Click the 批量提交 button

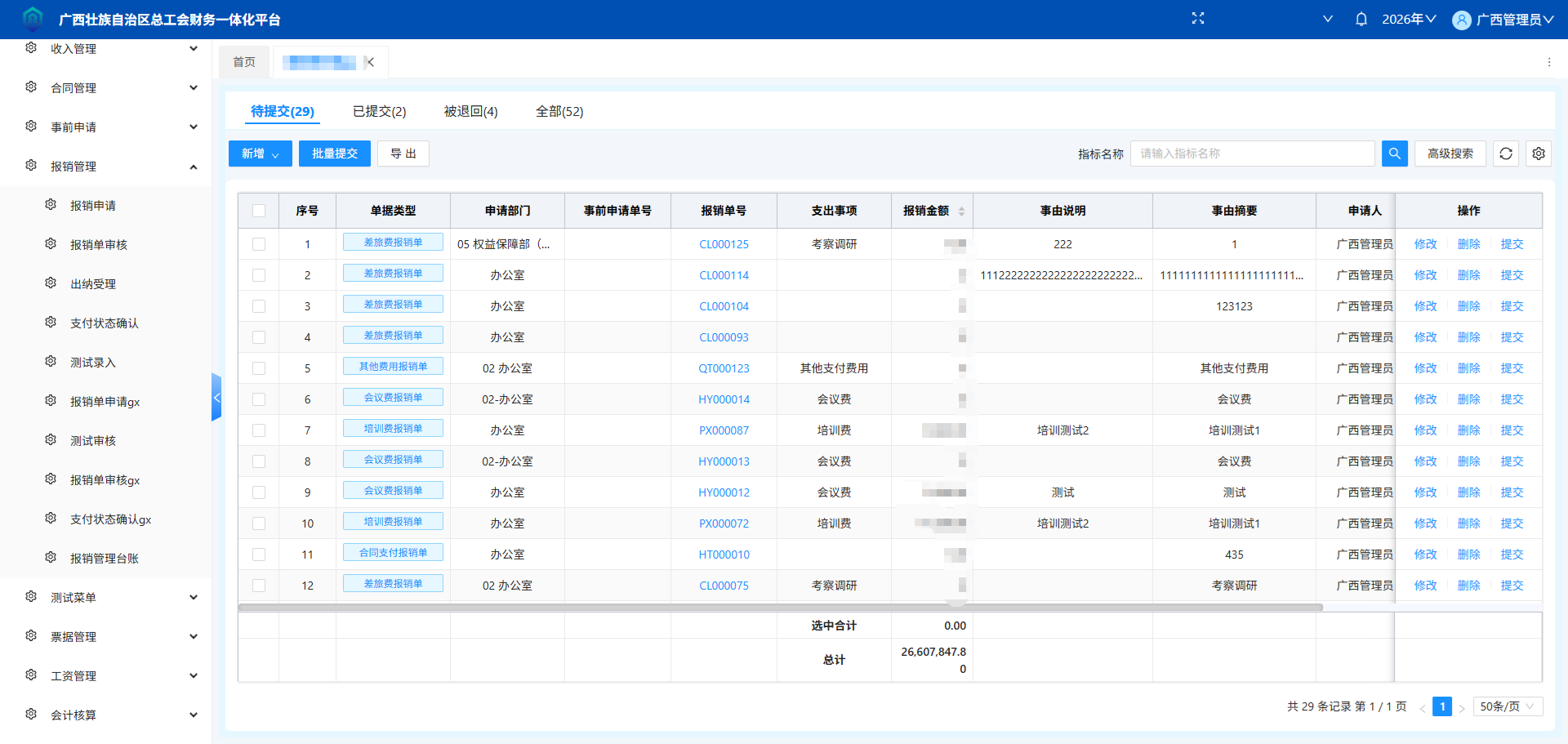(x=335, y=154)
